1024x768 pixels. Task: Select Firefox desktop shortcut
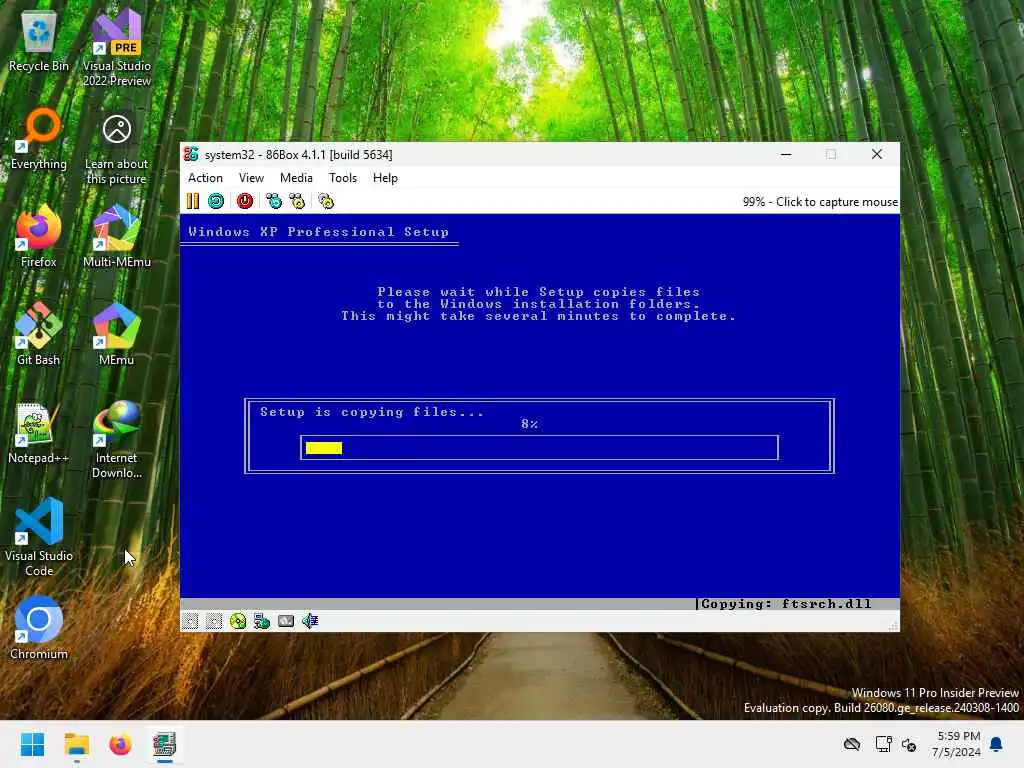(39, 237)
